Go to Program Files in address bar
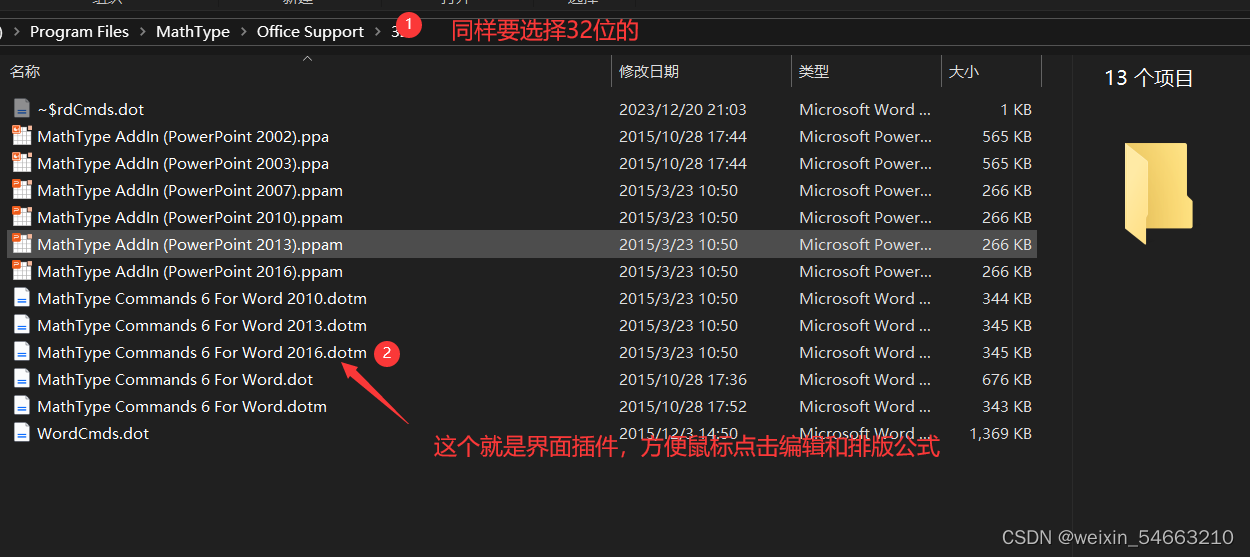 79,32
